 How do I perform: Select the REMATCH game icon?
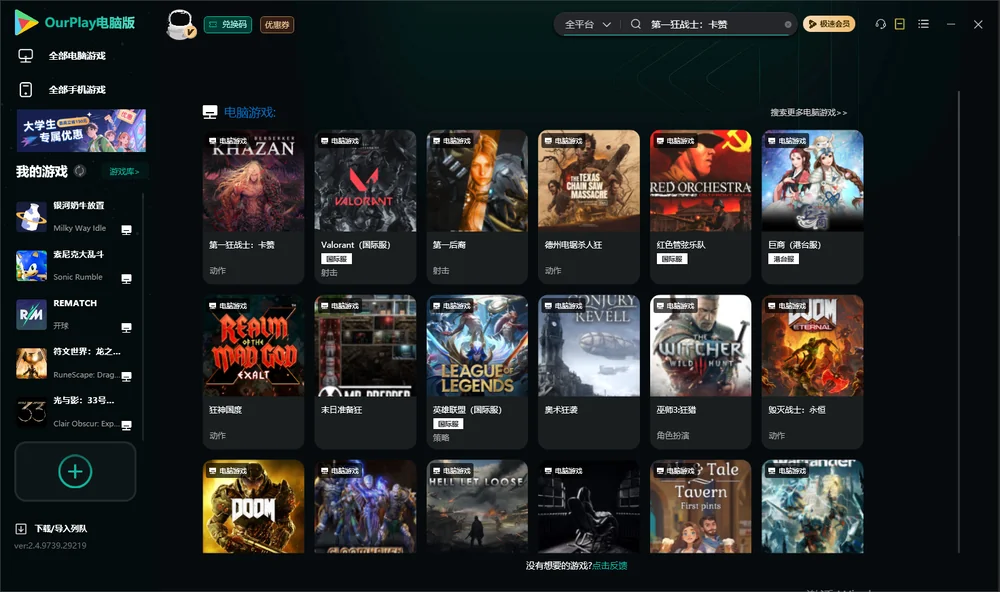point(31,314)
